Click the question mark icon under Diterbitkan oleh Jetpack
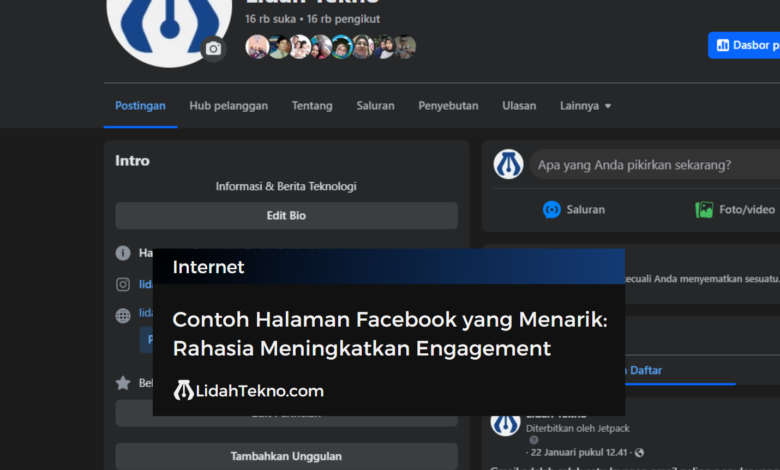780x470 pixels. pyautogui.click(x=534, y=440)
